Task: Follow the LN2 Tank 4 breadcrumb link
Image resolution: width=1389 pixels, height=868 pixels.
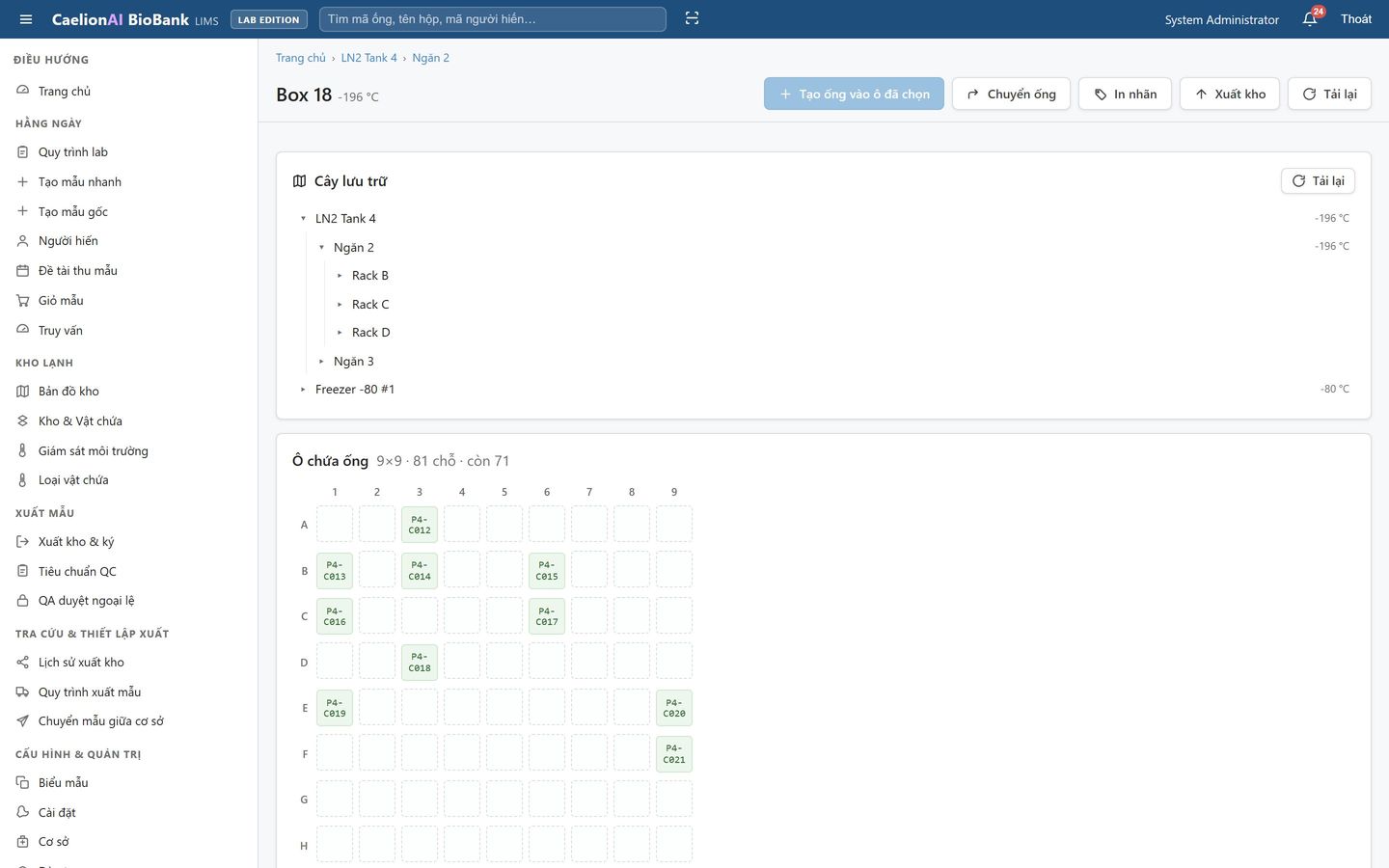Action: click(x=368, y=58)
